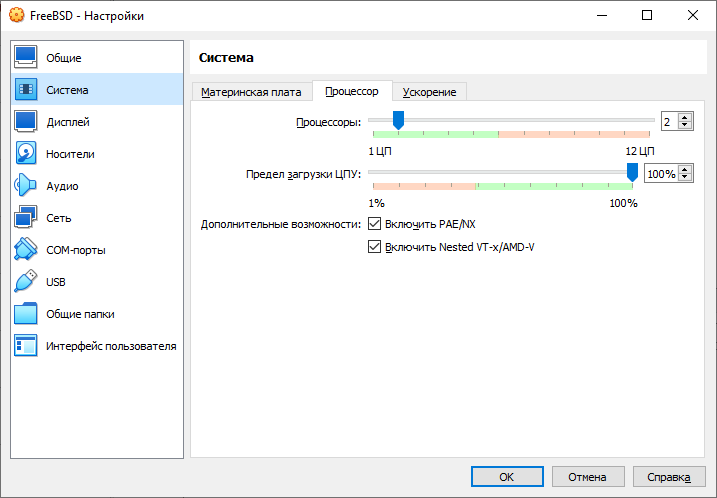The width and height of the screenshot is (717, 498).
Task: Click the '100%' label below the slider
Action: click(623, 203)
